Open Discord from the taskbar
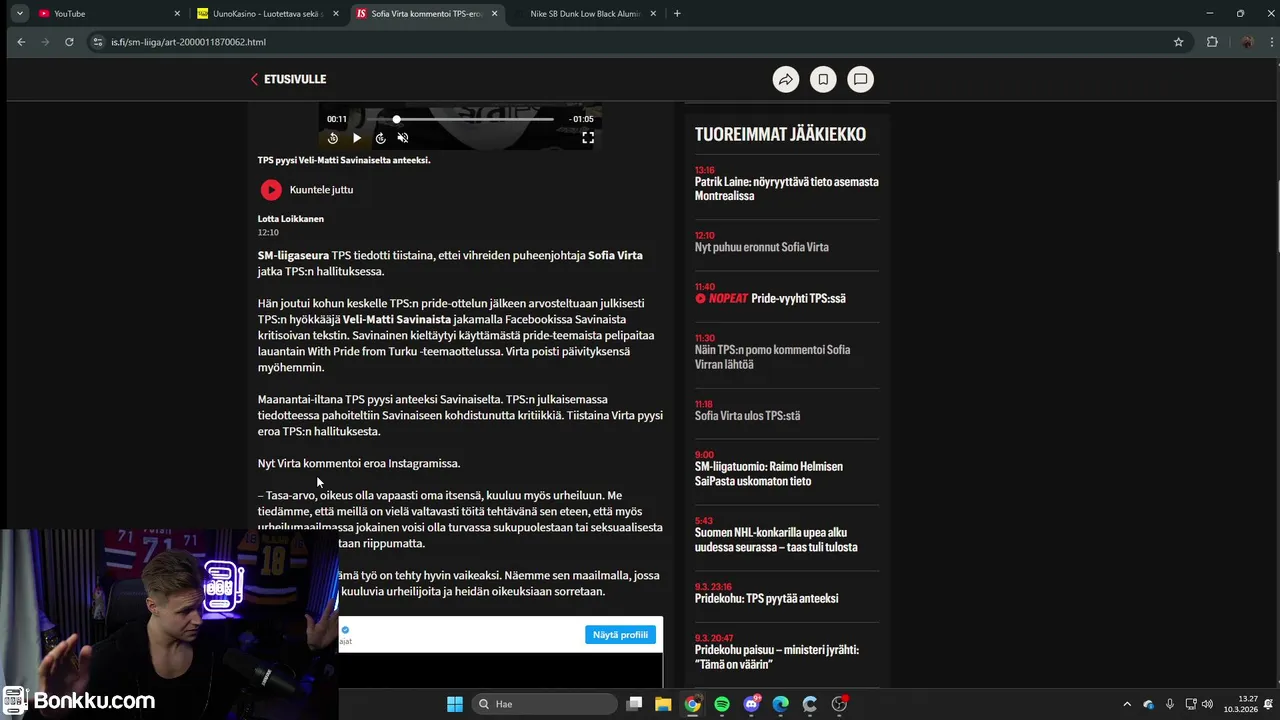Image resolution: width=1280 pixels, height=720 pixels. point(751,704)
